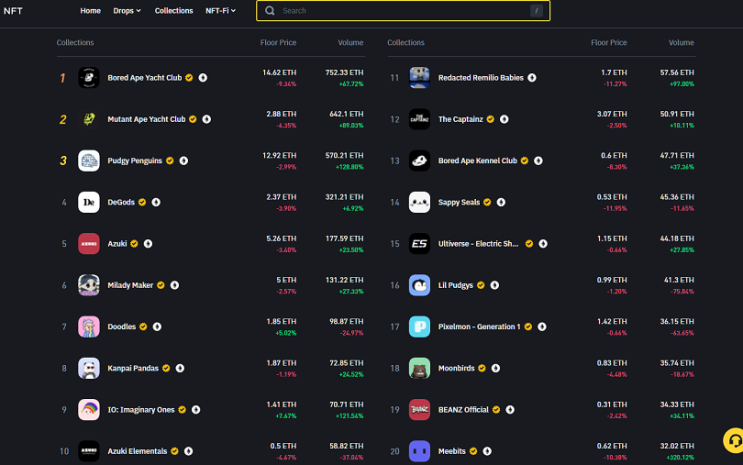743x465 pixels.
Task: Click the 752.33 ETH volume value
Action: 344,73
